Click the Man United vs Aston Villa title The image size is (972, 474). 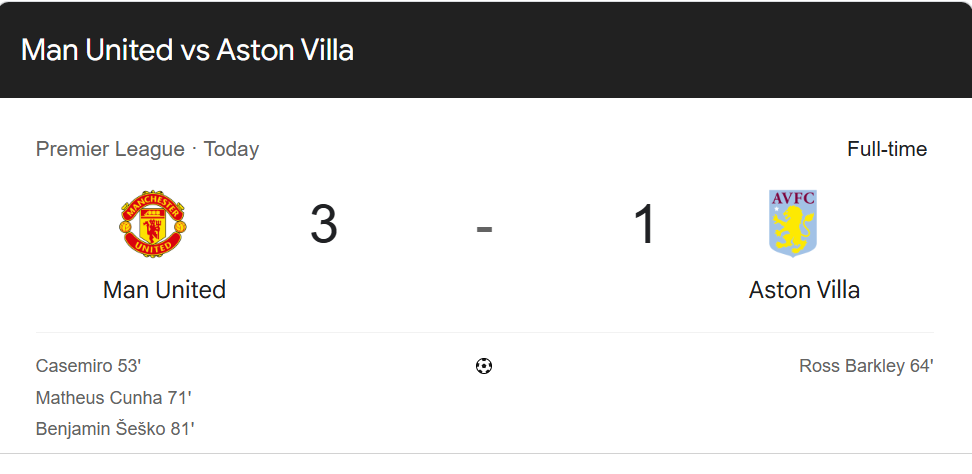point(188,50)
